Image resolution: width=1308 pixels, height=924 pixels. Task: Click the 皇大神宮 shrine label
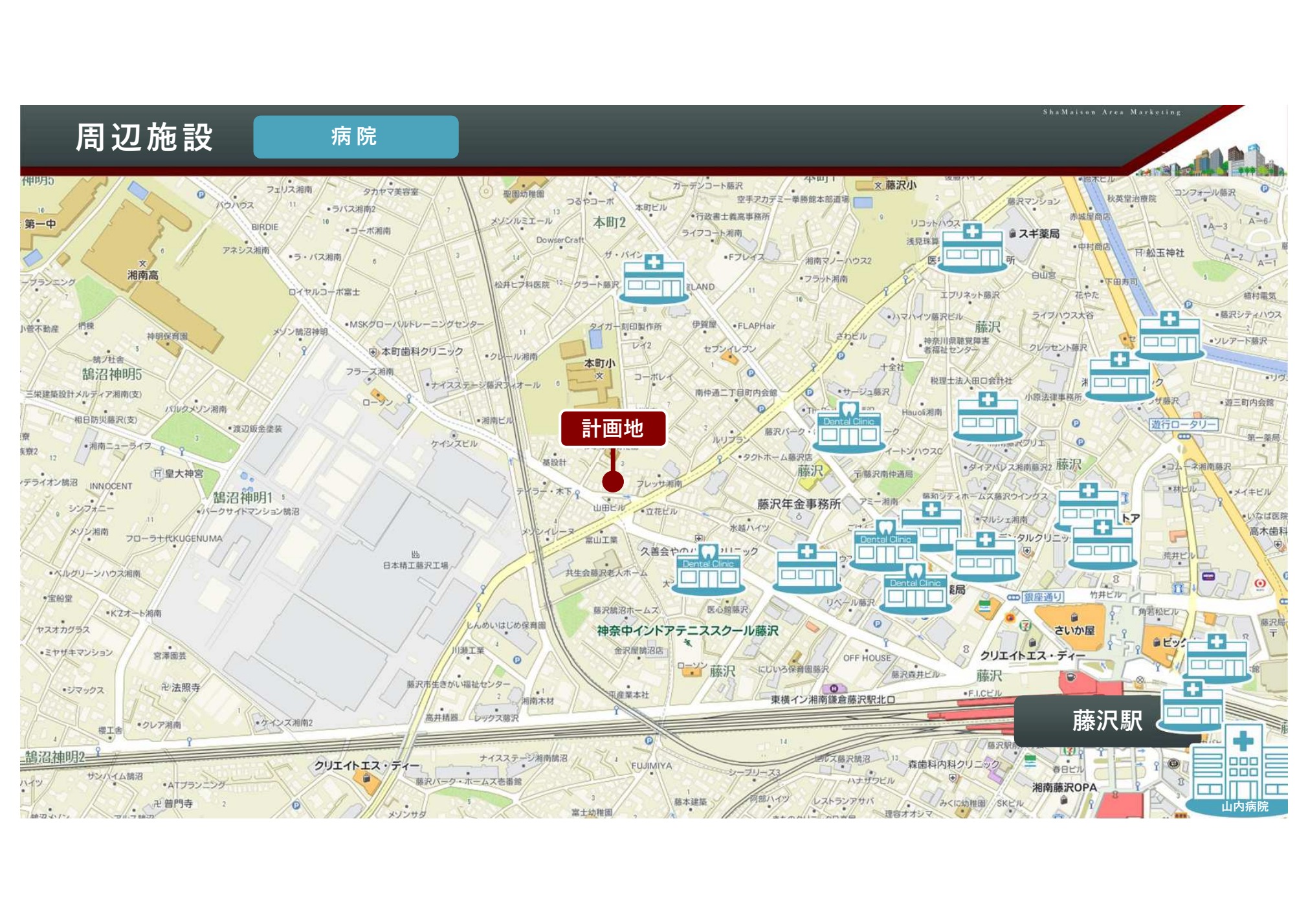[184, 474]
